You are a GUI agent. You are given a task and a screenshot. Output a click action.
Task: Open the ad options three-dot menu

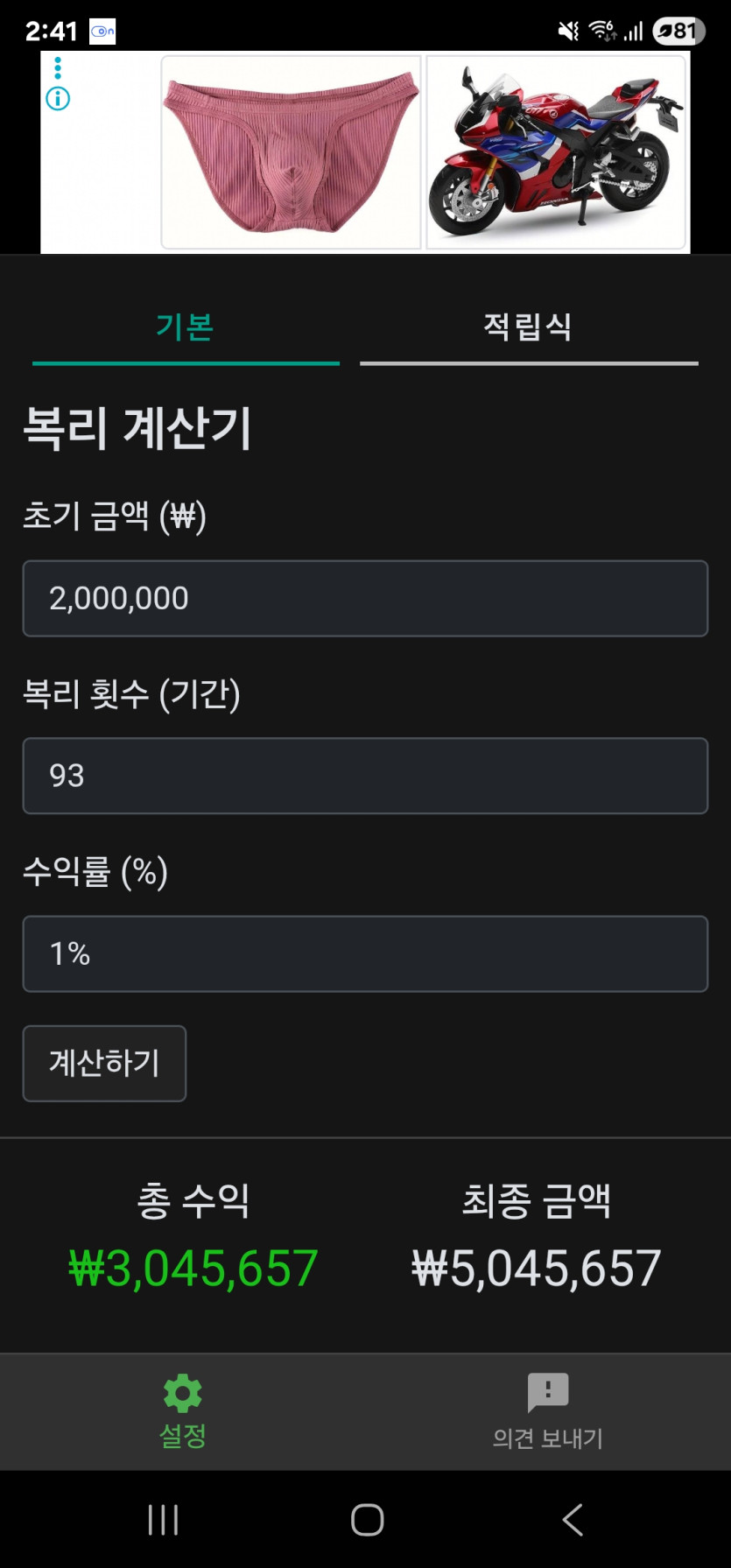[x=58, y=67]
